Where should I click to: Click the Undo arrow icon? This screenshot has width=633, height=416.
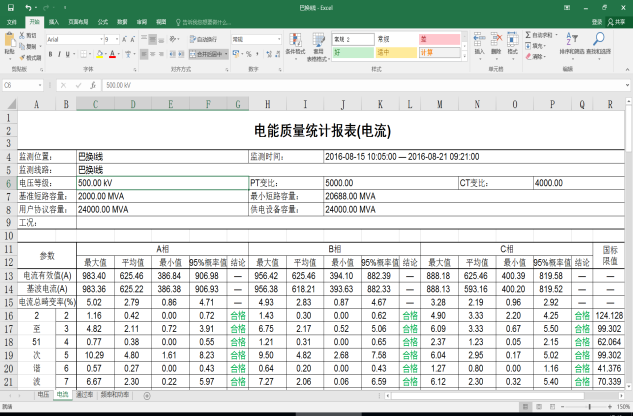click(28, 8)
